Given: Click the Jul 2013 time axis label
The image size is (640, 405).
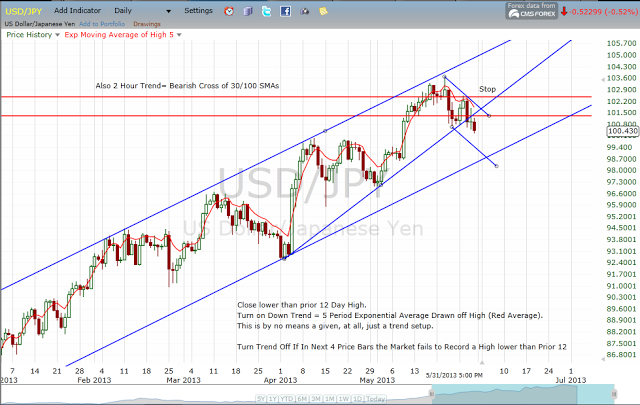Looking at the screenshot, I should click(x=571, y=380).
